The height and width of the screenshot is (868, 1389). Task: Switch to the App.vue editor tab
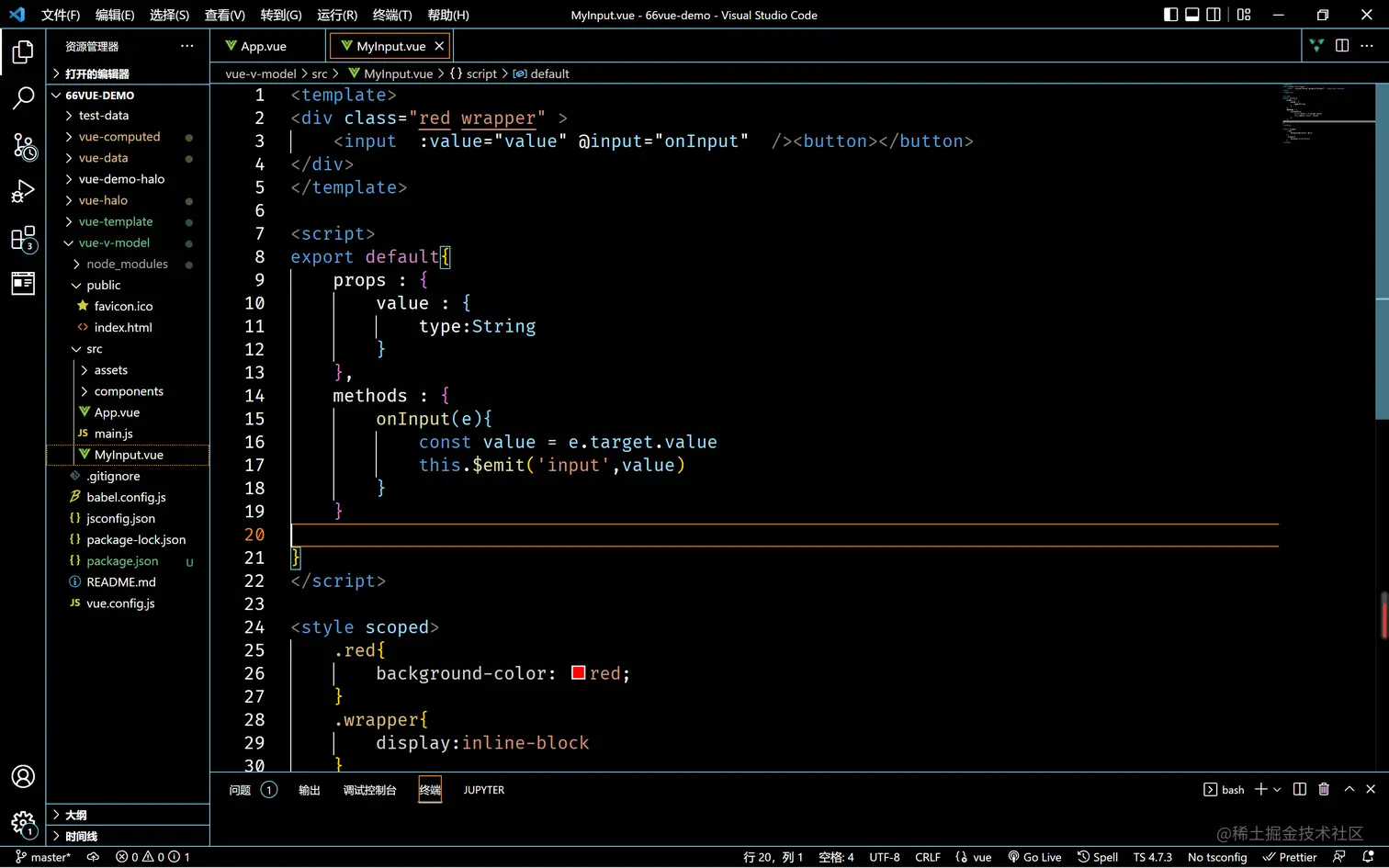tap(264, 46)
